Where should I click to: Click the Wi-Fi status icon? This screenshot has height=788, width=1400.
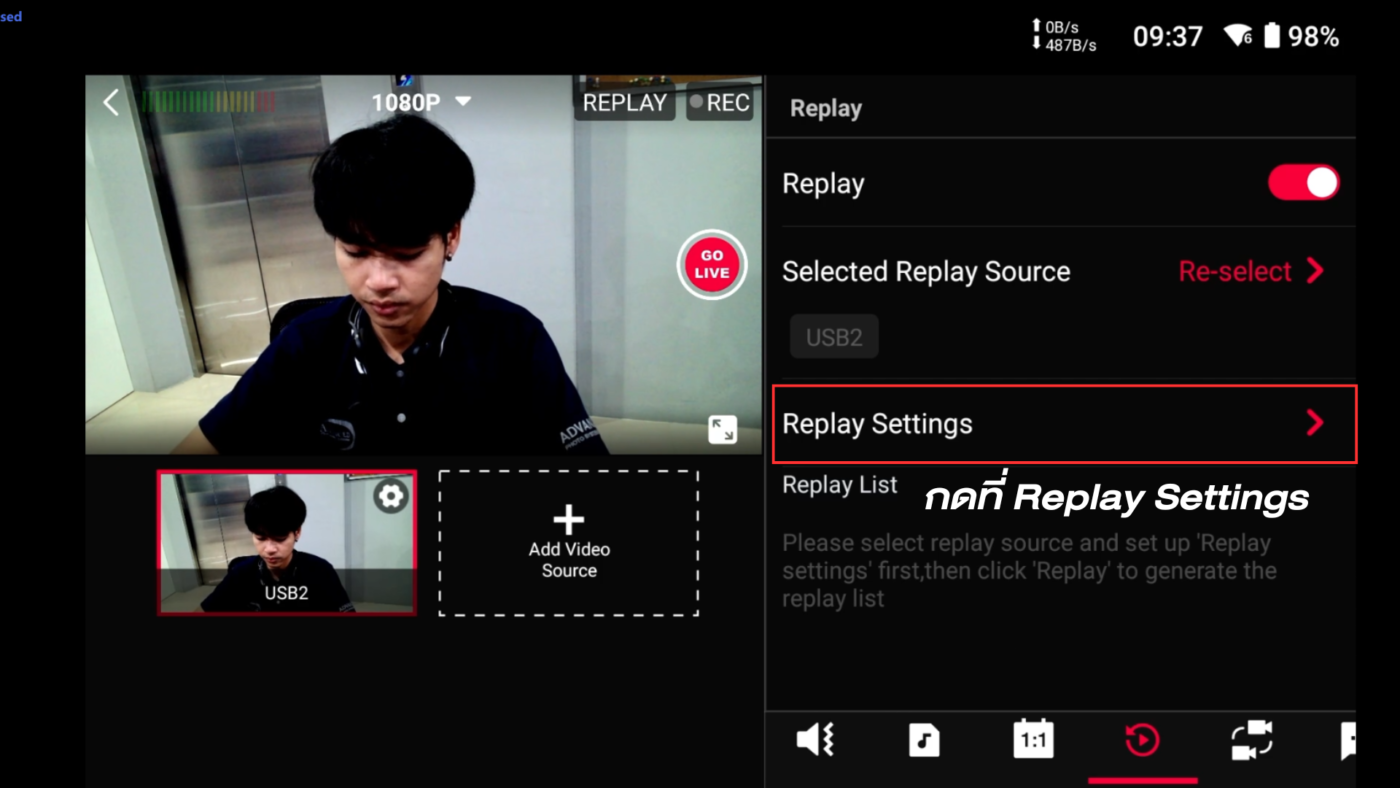point(1238,37)
